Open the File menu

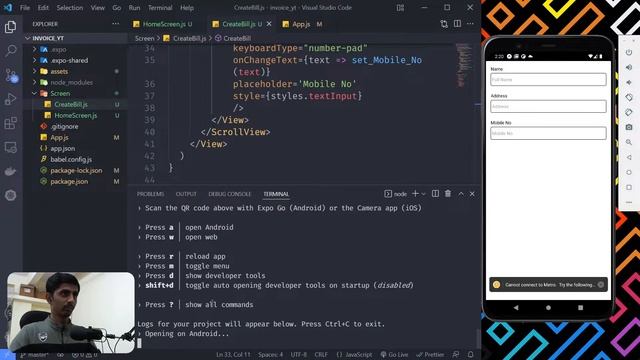25,8
